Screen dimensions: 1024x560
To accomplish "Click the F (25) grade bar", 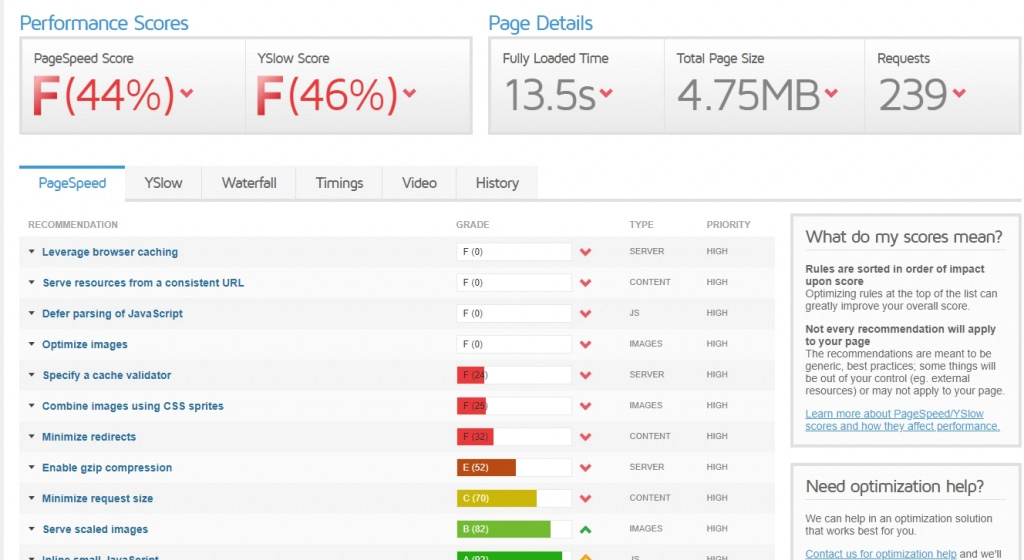I will (x=514, y=406).
